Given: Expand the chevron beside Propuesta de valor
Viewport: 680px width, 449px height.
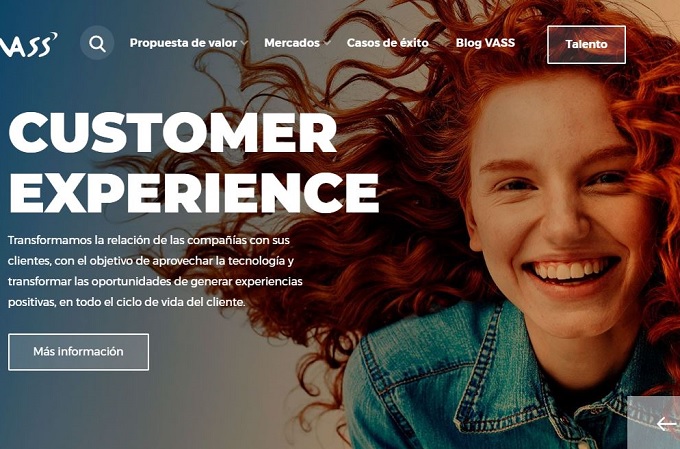Looking at the screenshot, I should point(244,43).
